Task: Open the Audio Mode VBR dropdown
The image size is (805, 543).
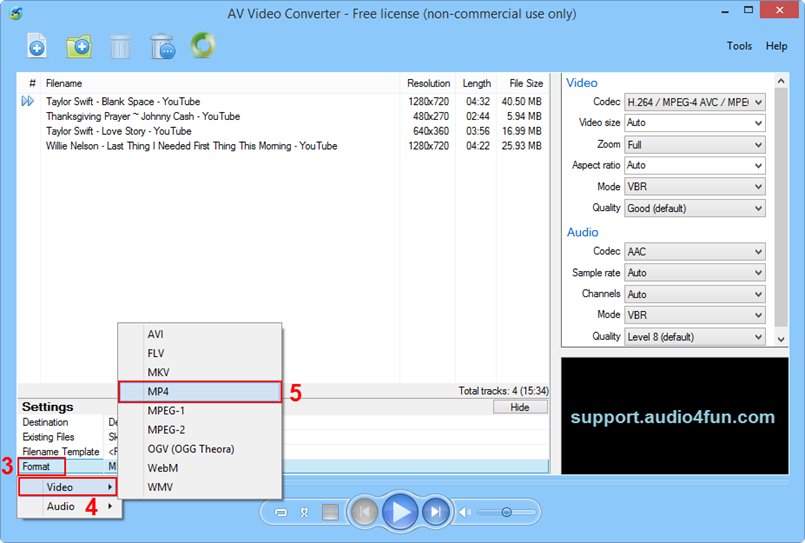Action: coord(695,315)
